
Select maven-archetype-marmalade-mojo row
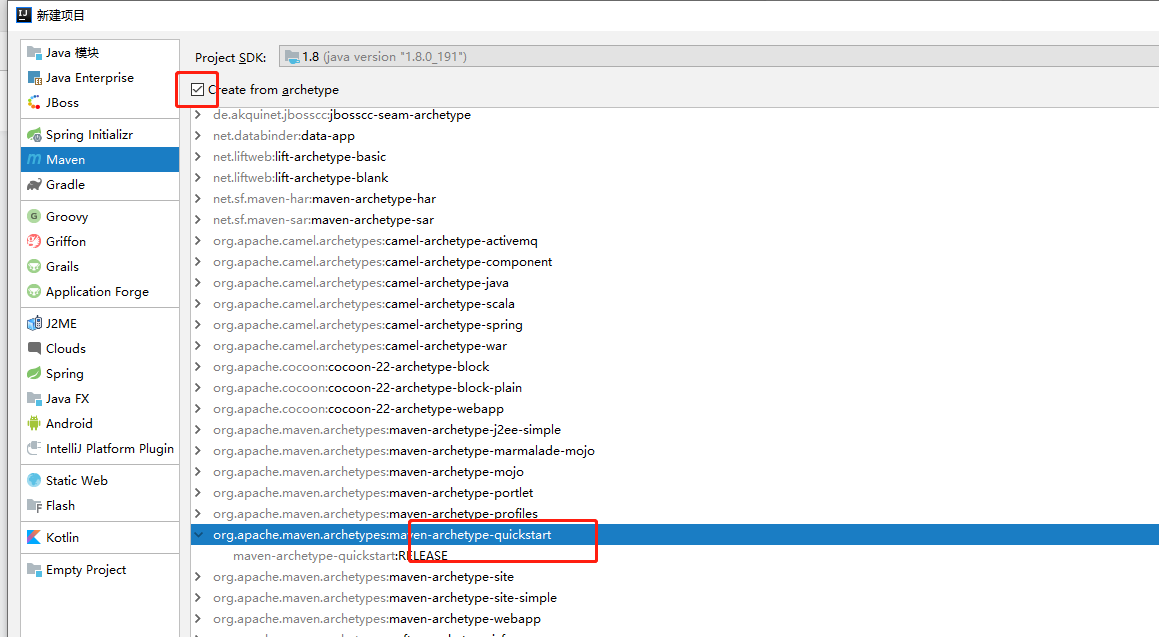click(675, 451)
